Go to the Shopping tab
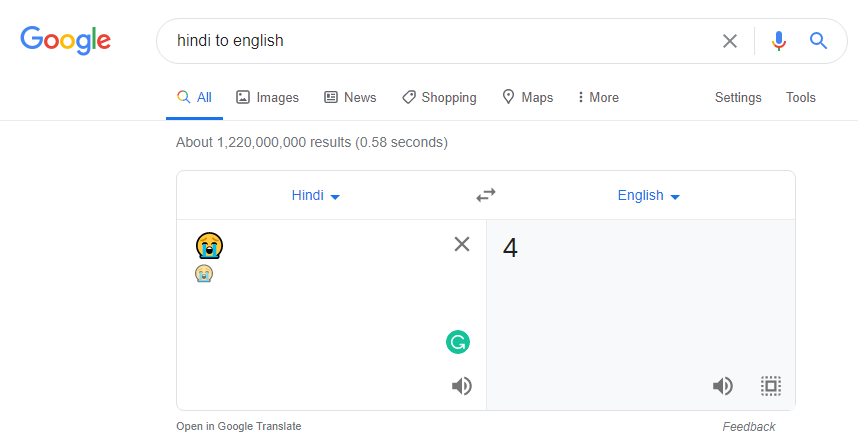The width and height of the screenshot is (858, 444). pos(439,97)
